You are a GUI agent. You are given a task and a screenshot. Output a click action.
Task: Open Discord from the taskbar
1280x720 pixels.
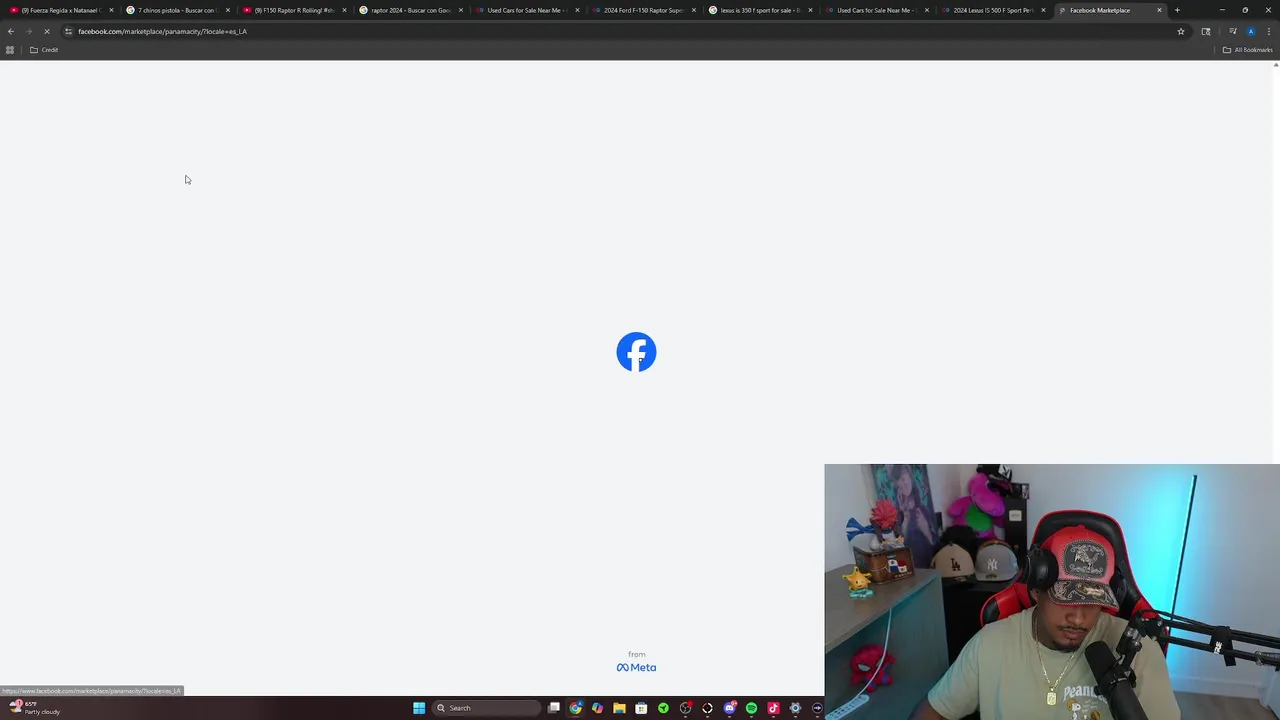[x=730, y=708]
